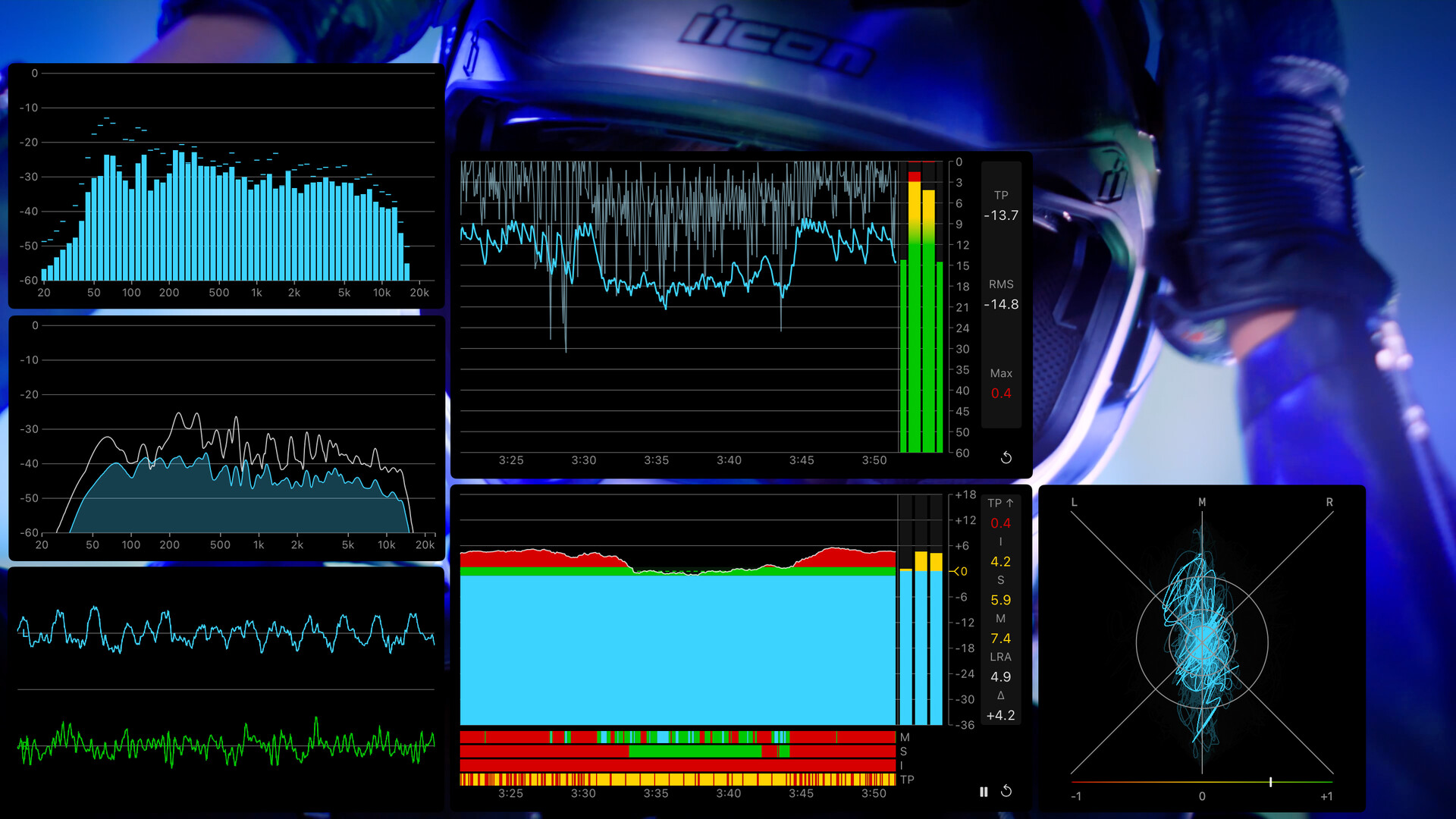Click the short-term loudness value 5.9
The height and width of the screenshot is (819, 1456).
(1000, 600)
